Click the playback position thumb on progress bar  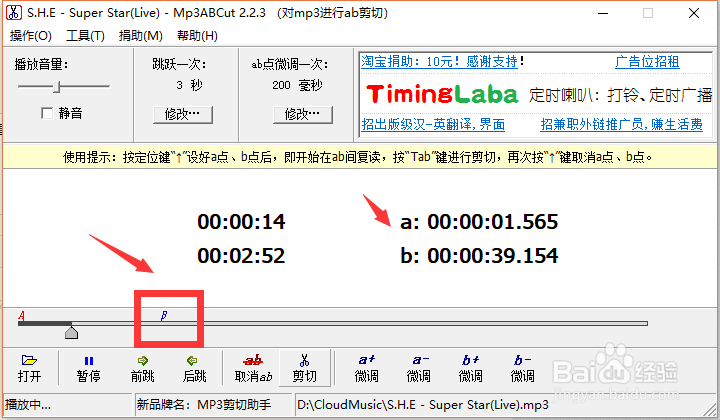pyautogui.click(x=71, y=332)
